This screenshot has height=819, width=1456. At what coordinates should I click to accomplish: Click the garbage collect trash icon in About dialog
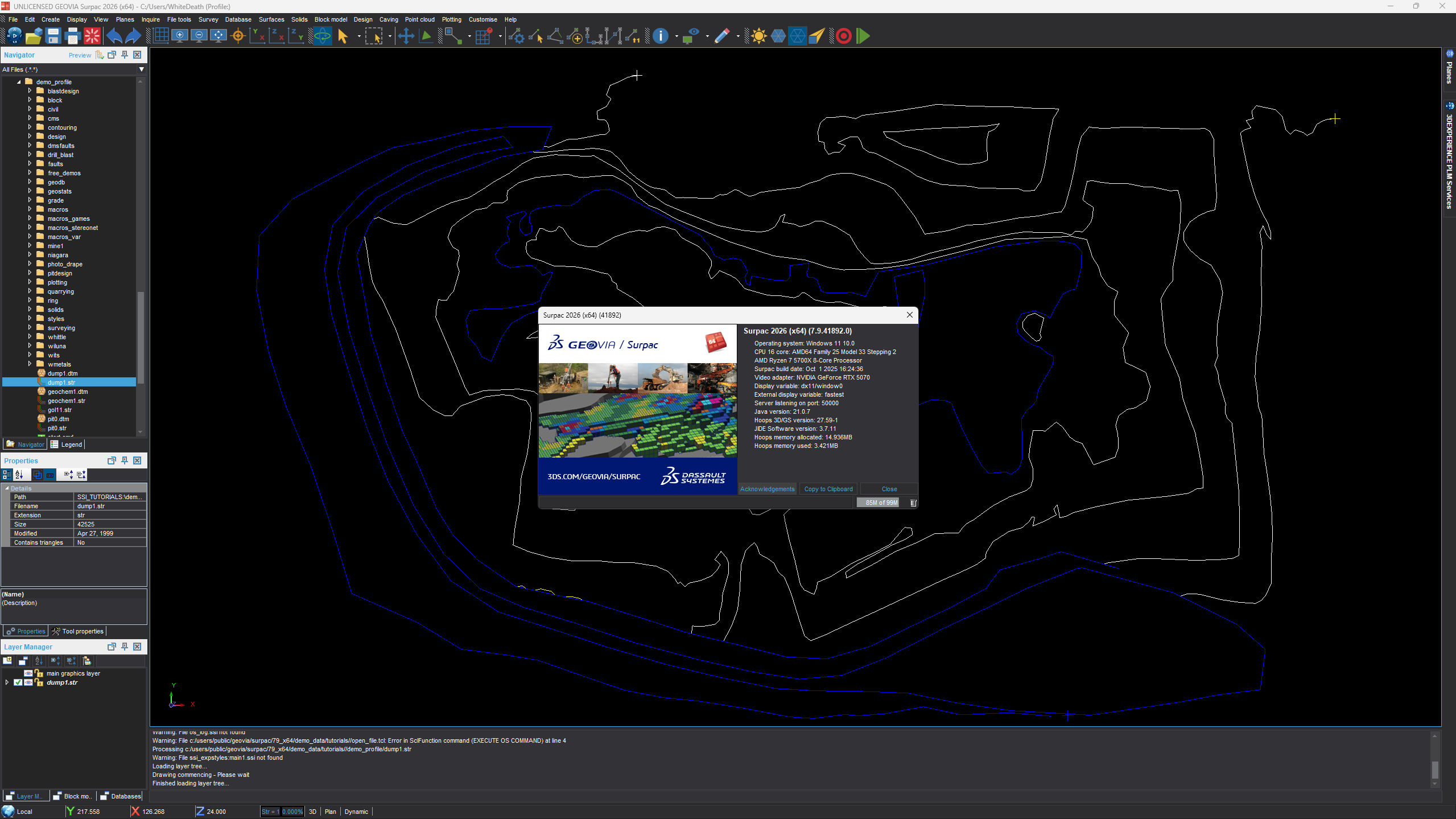click(x=913, y=503)
